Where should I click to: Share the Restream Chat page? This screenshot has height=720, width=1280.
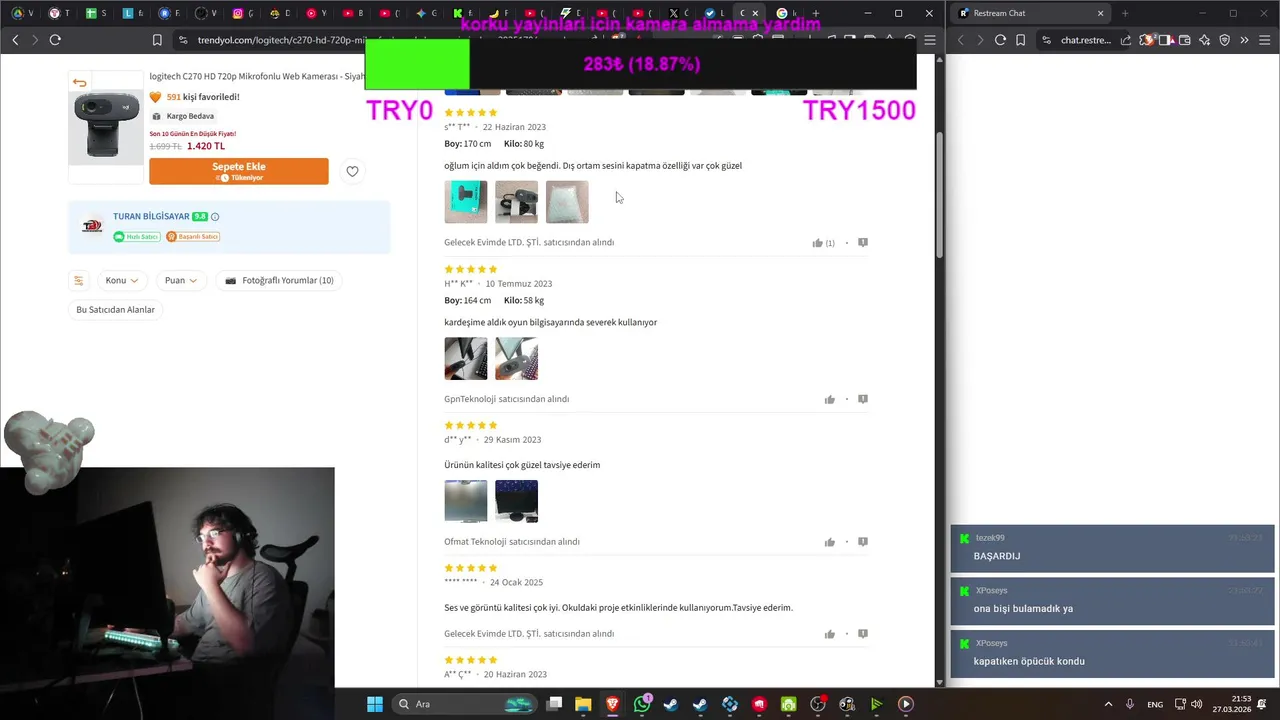click(1126, 40)
